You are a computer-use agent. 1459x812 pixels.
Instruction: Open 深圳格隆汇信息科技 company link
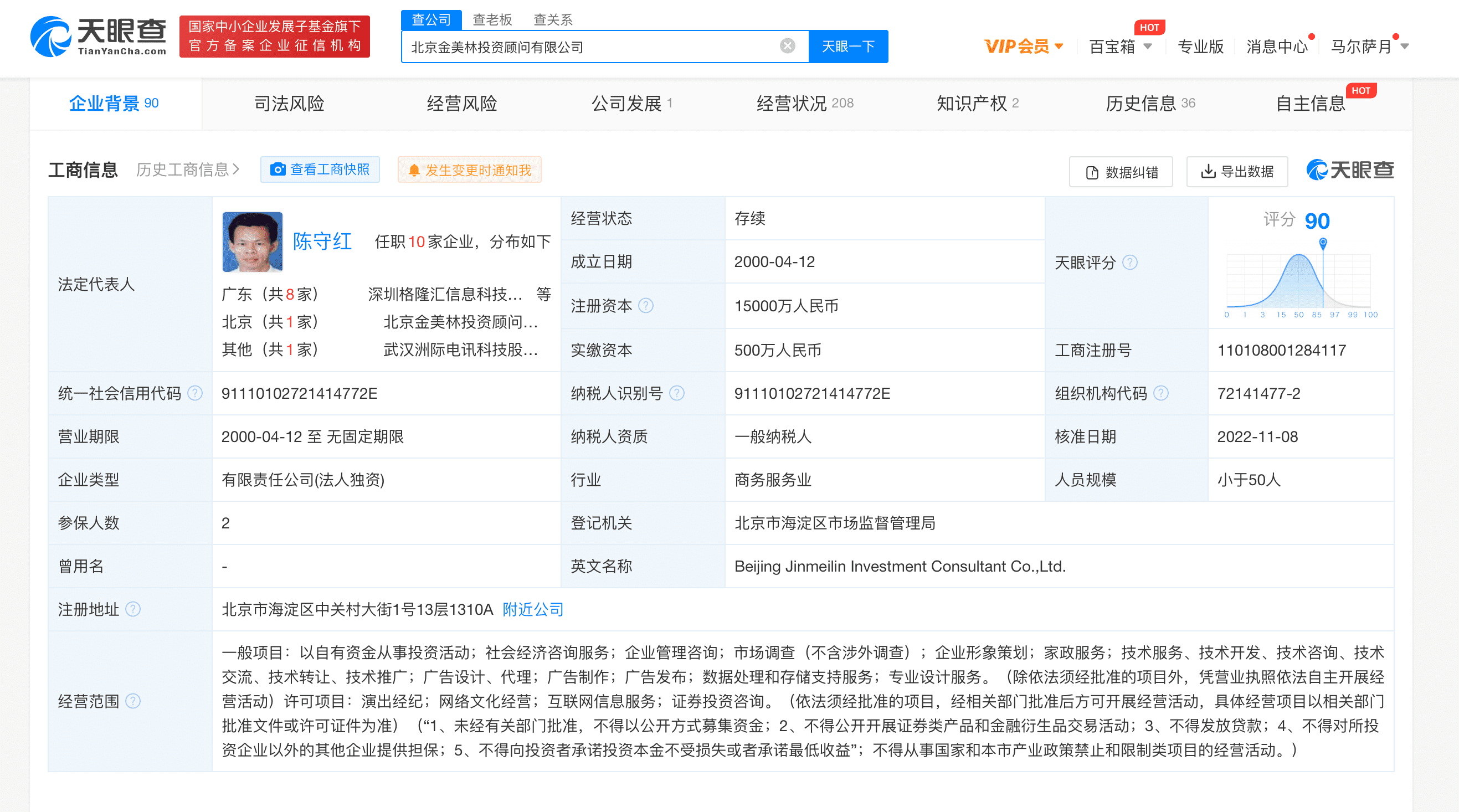click(x=445, y=294)
